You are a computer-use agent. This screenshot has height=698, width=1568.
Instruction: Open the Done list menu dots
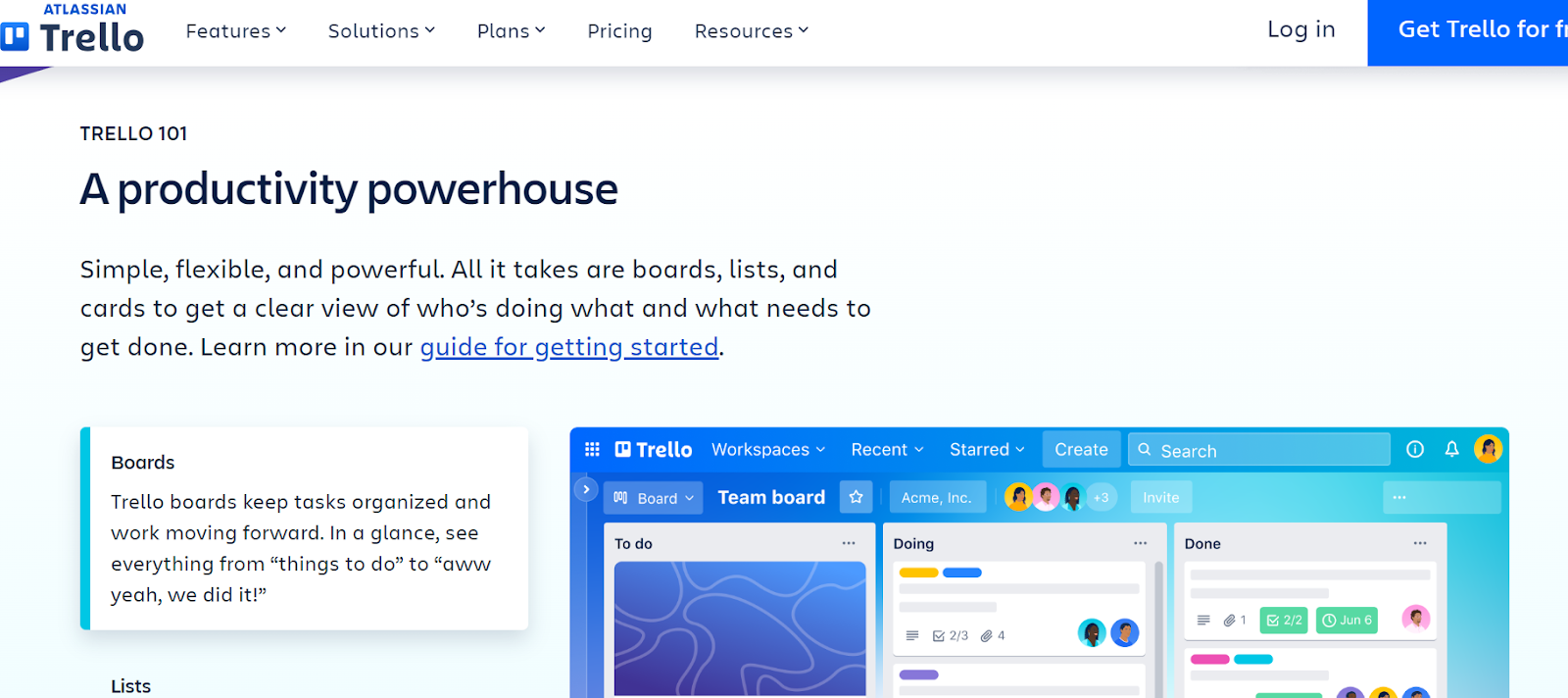[x=1420, y=543]
